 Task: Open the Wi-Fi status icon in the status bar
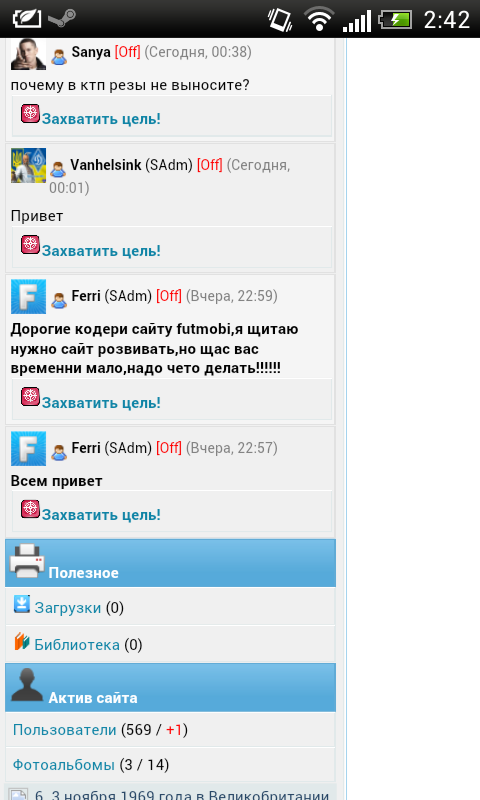[319, 19]
